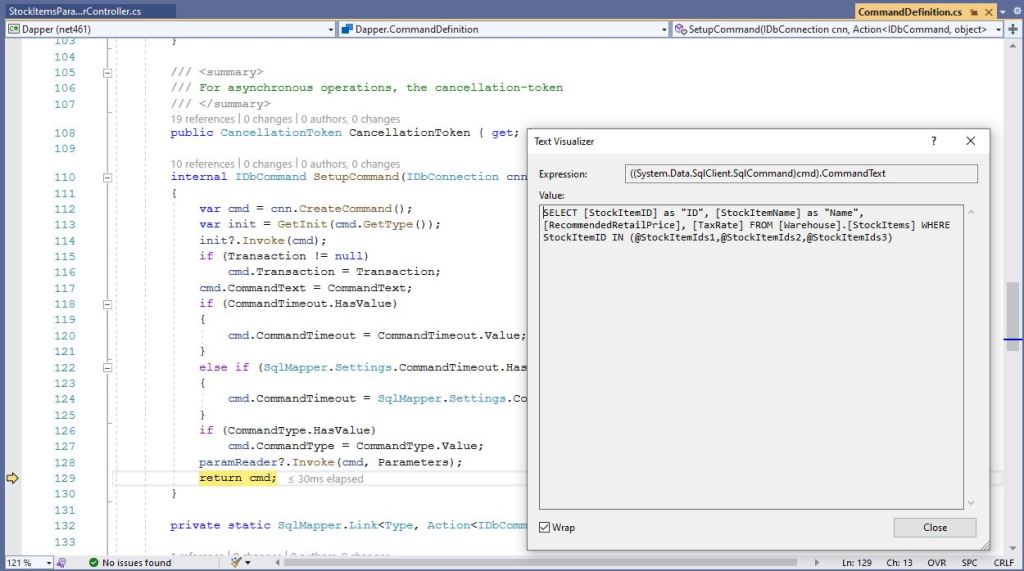Click the Close button in Text Visualizer

[935, 527]
